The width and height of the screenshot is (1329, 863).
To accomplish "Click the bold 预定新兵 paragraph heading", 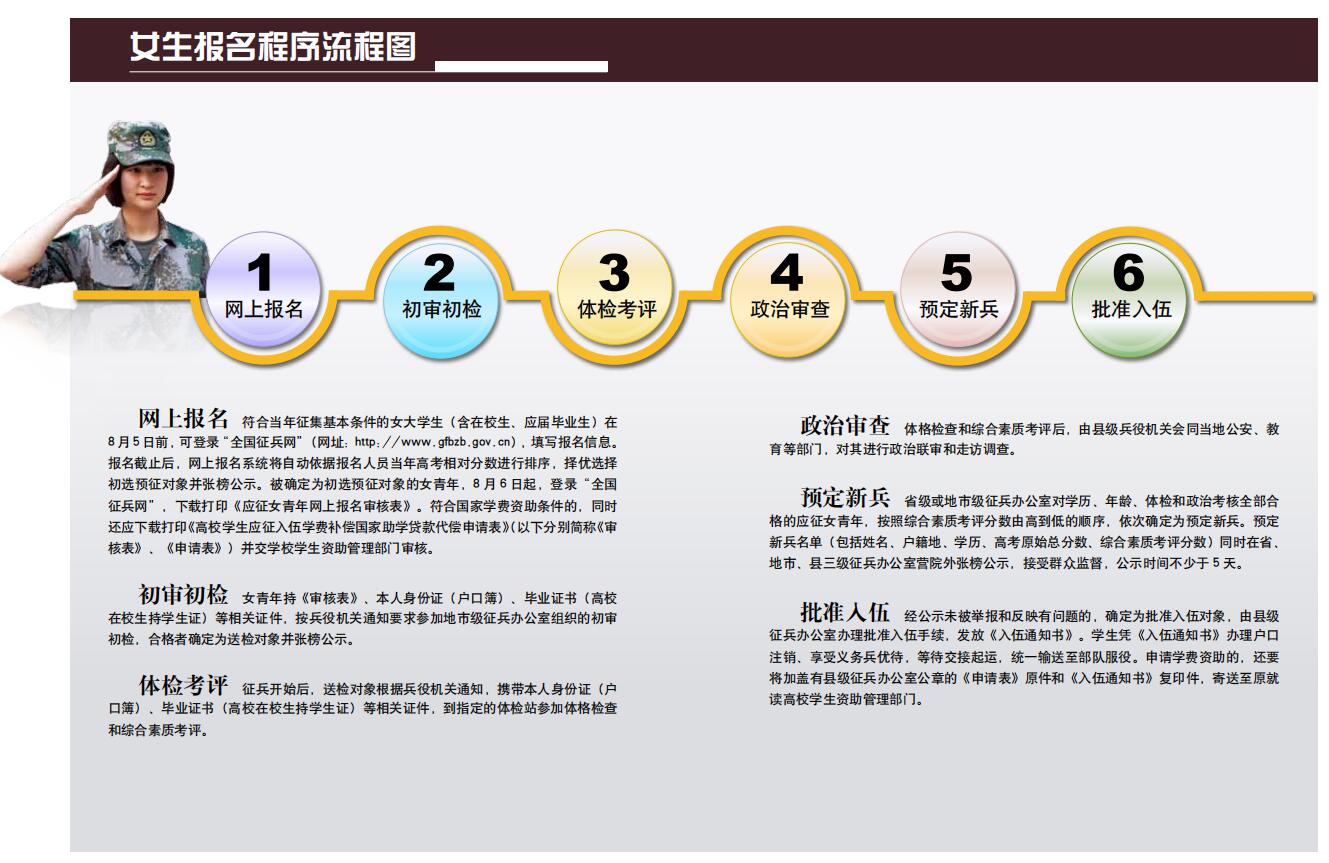I will click(x=844, y=497).
